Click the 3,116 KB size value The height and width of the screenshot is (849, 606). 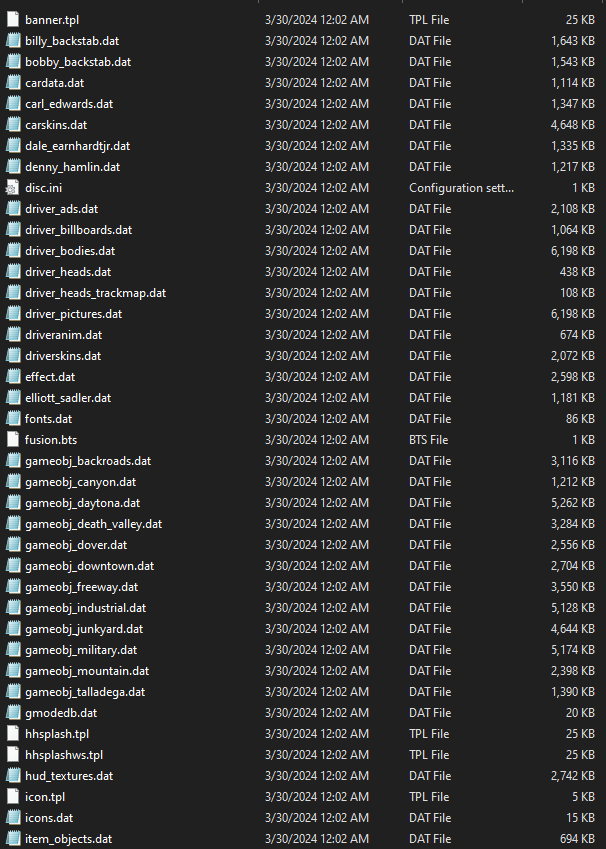(x=572, y=461)
